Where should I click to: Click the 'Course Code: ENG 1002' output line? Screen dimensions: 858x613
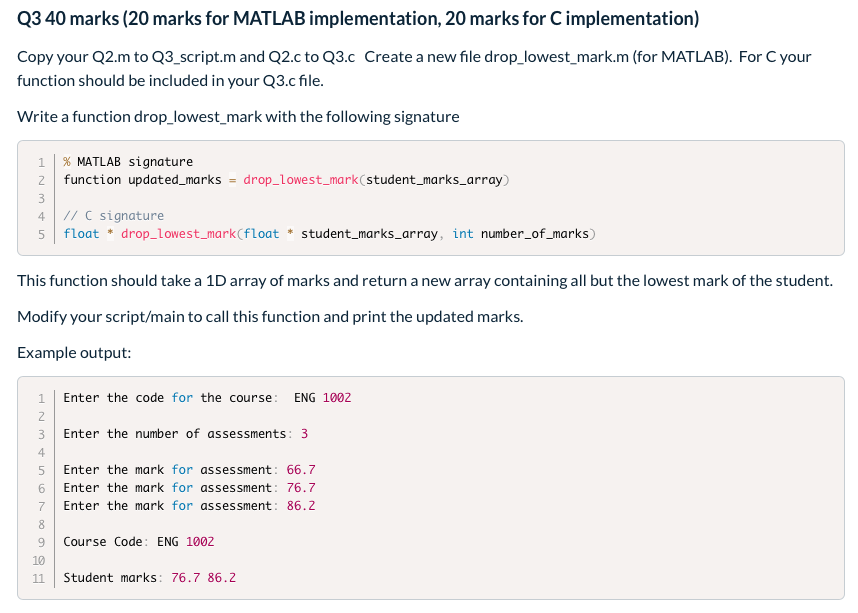(x=138, y=542)
